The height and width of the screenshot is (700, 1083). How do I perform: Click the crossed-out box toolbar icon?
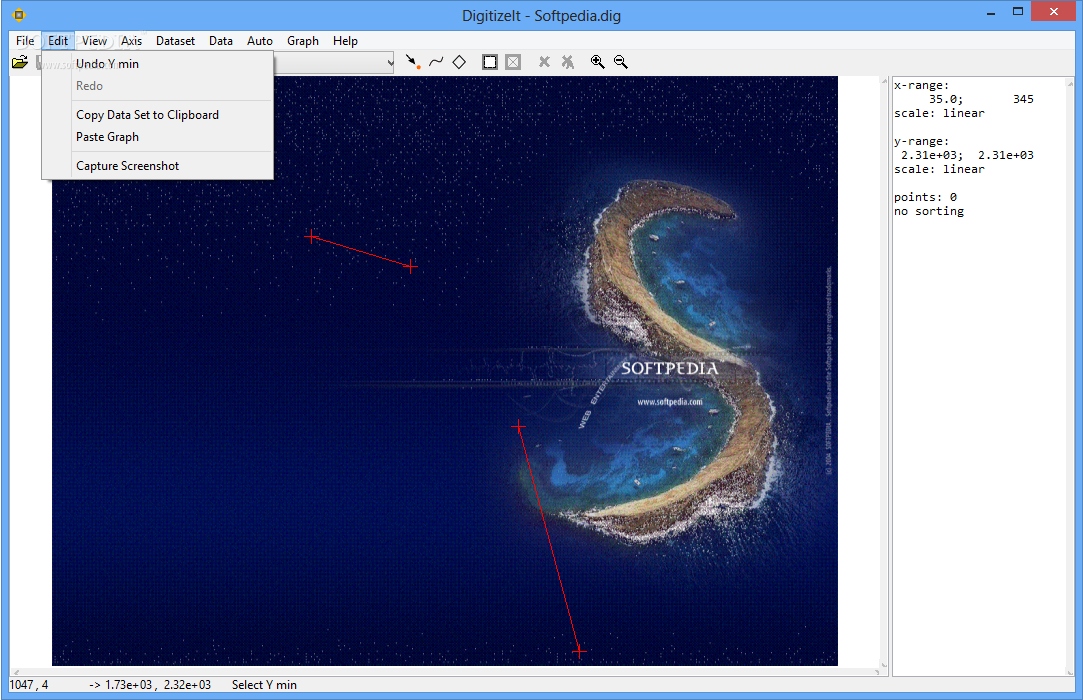point(513,62)
